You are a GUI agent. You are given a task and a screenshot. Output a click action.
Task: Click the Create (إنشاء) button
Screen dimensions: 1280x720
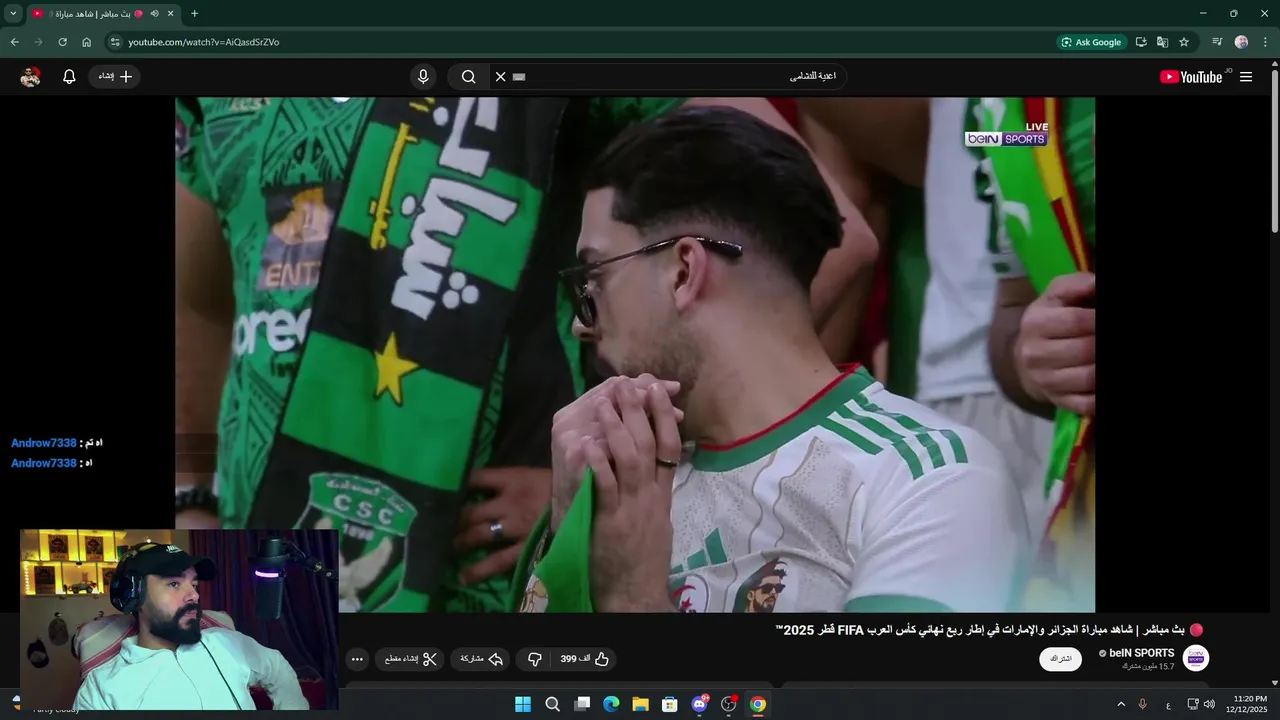pos(114,77)
